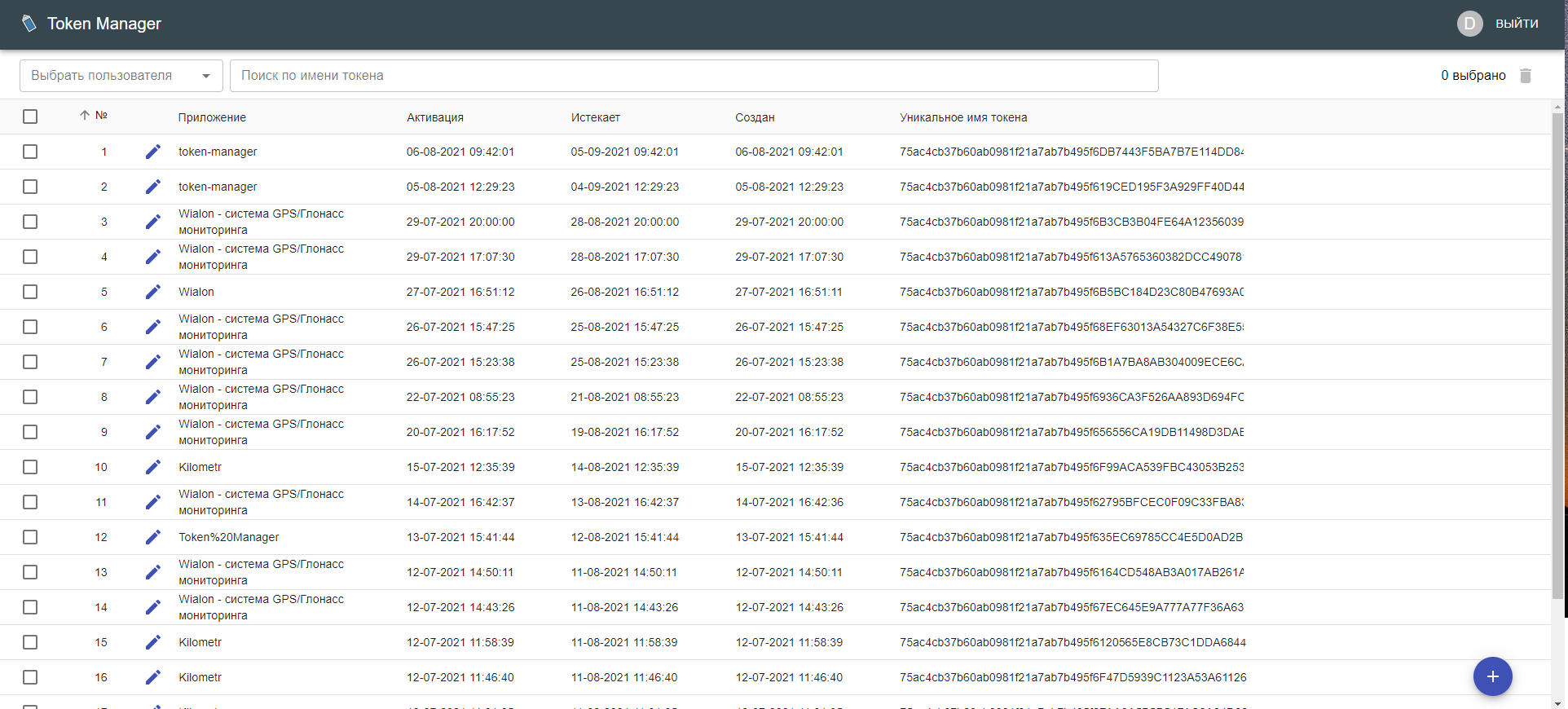The width and height of the screenshot is (1568, 709).
Task: Open the Выбрать пользователя dropdown
Action: coord(121,76)
